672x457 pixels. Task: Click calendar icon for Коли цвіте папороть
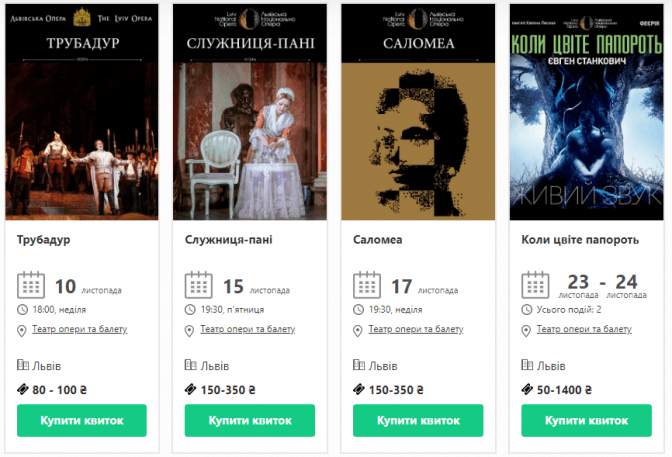pyautogui.click(x=535, y=285)
